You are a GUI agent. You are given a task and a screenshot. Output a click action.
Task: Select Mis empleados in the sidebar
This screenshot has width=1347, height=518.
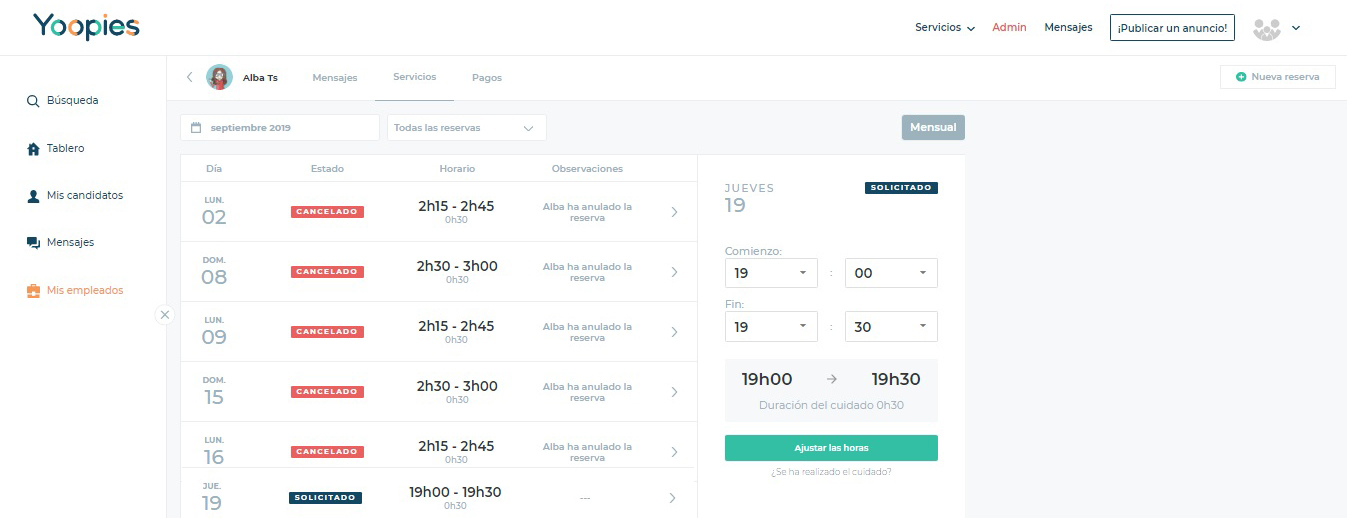coord(85,291)
